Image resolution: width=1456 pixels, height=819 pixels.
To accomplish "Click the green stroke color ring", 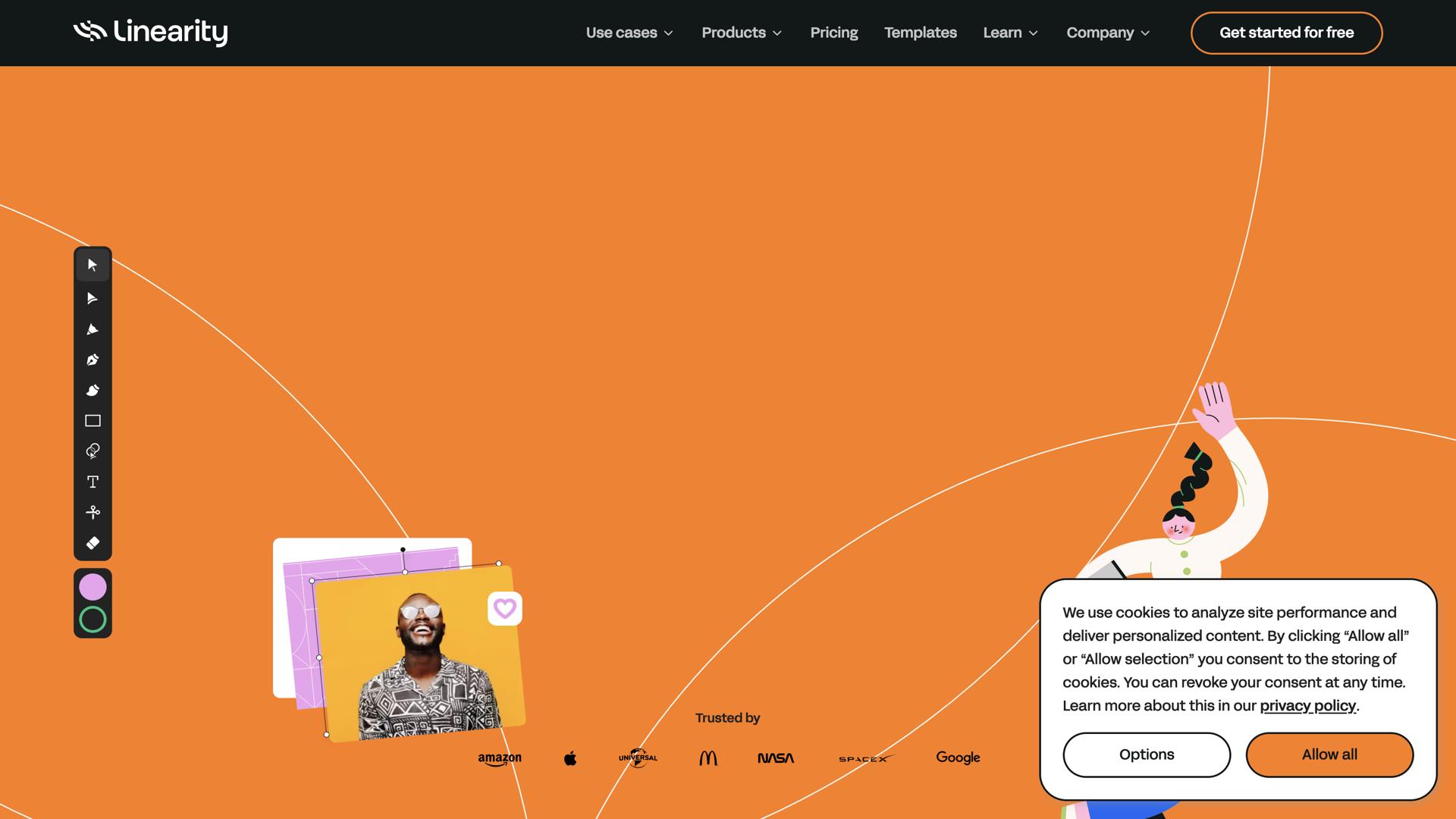I will coord(93,620).
